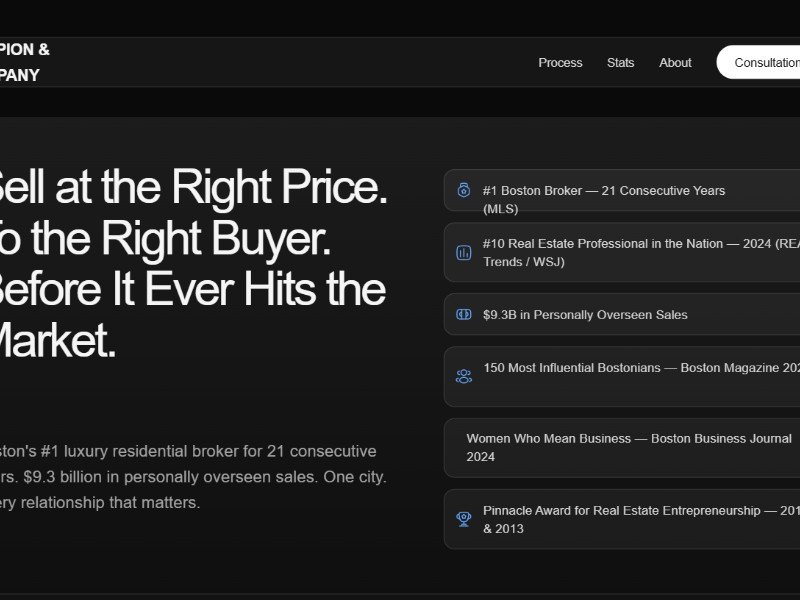Select the #1 Boston Broker card text
This screenshot has height=600, width=800.
click(x=603, y=191)
